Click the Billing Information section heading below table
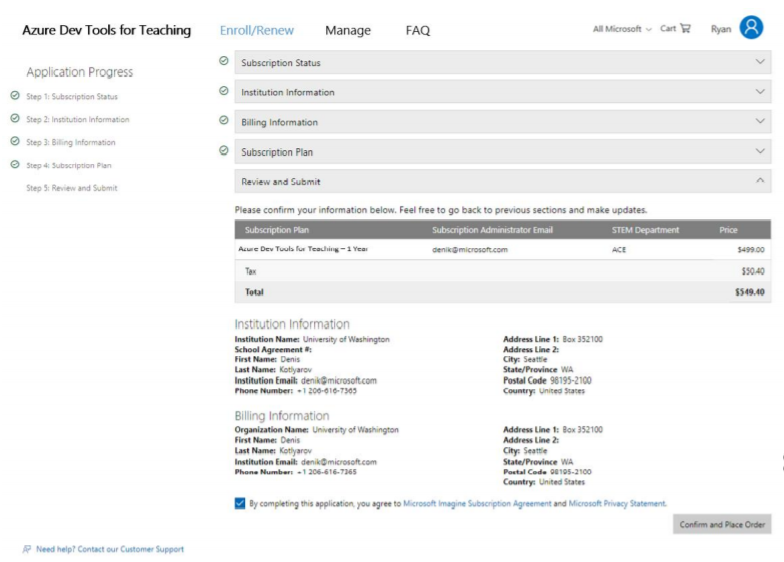Image resolution: width=784 pixels, height=562 pixels. pos(282,416)
